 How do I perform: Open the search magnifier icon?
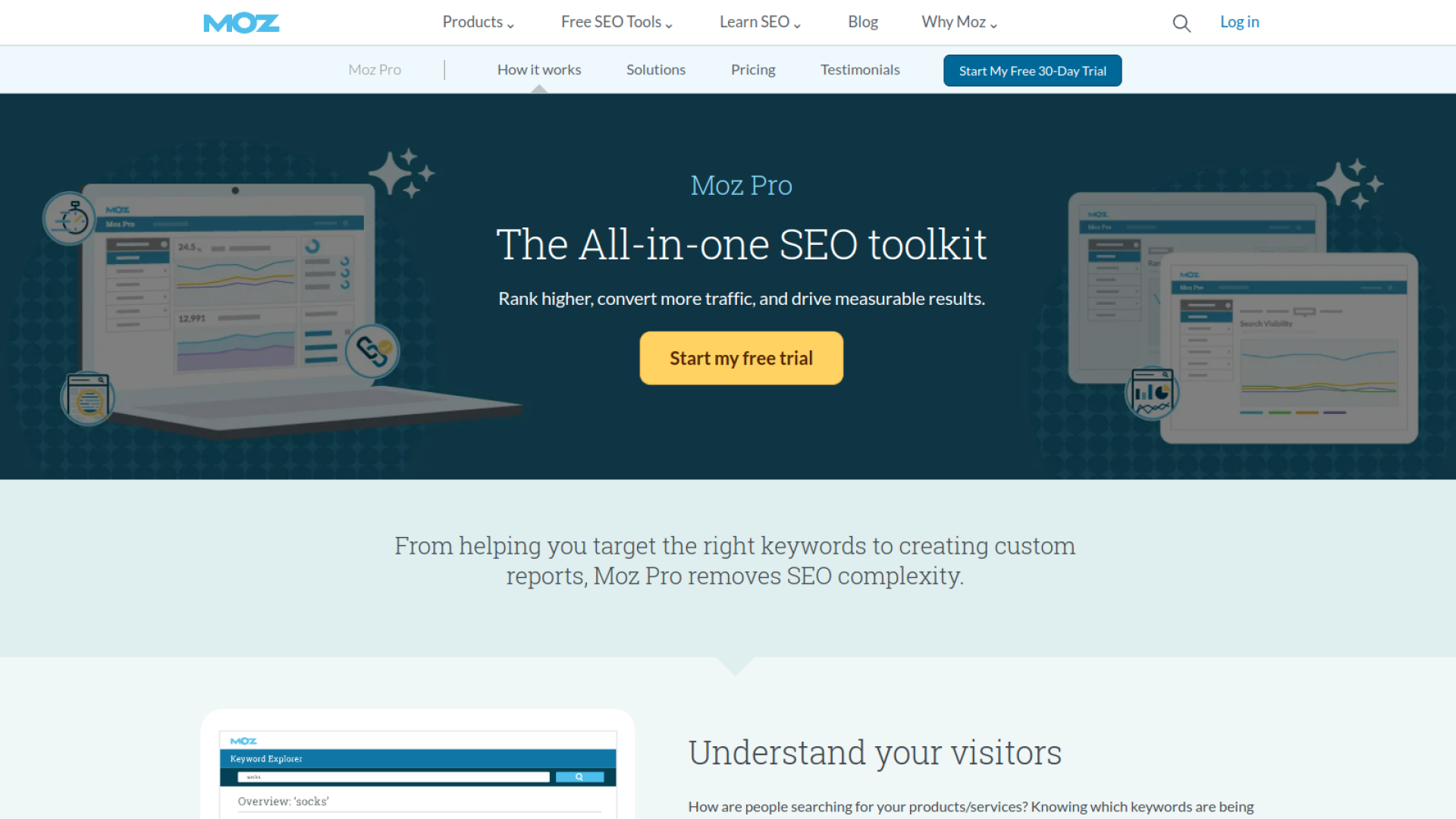[1181, 24]
